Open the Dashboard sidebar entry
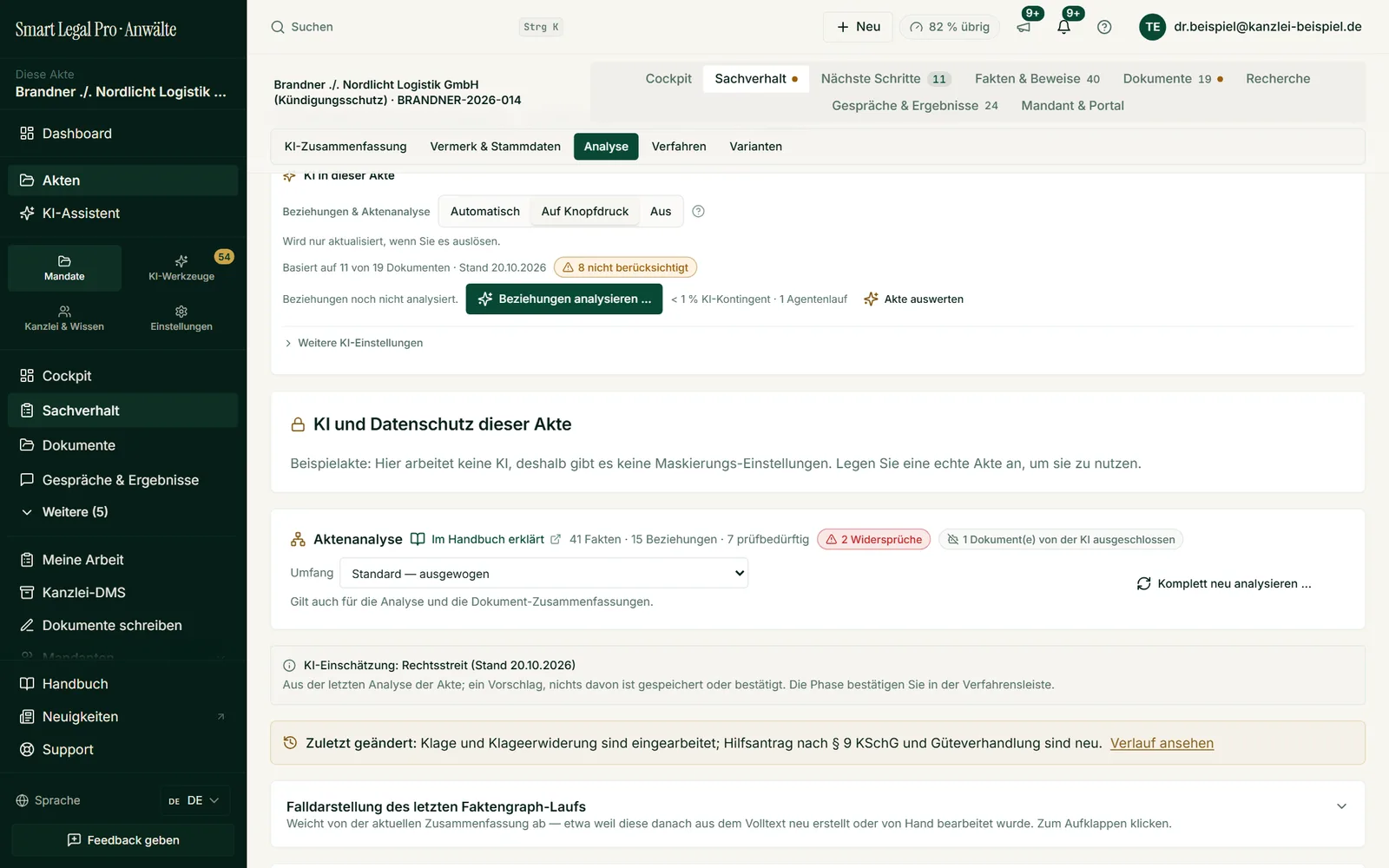Viewport: 1389px width, 868px height. (x=122, y=134)
